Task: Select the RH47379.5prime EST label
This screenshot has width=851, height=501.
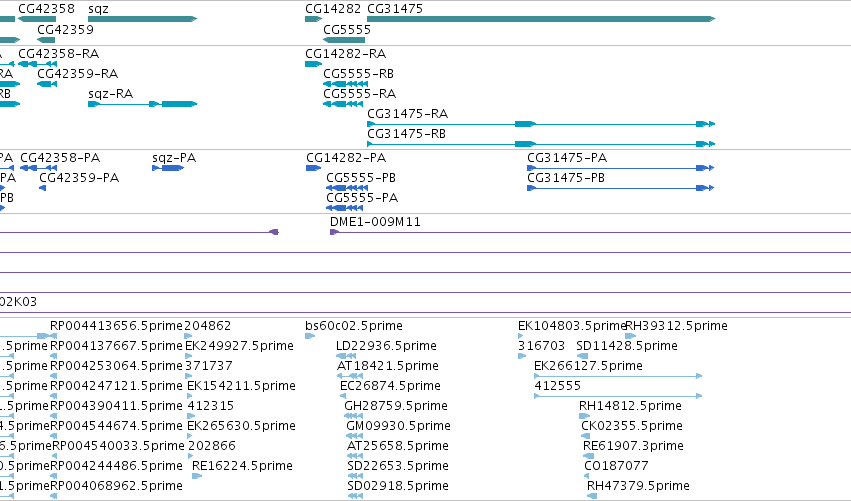Action: (638, 486)
